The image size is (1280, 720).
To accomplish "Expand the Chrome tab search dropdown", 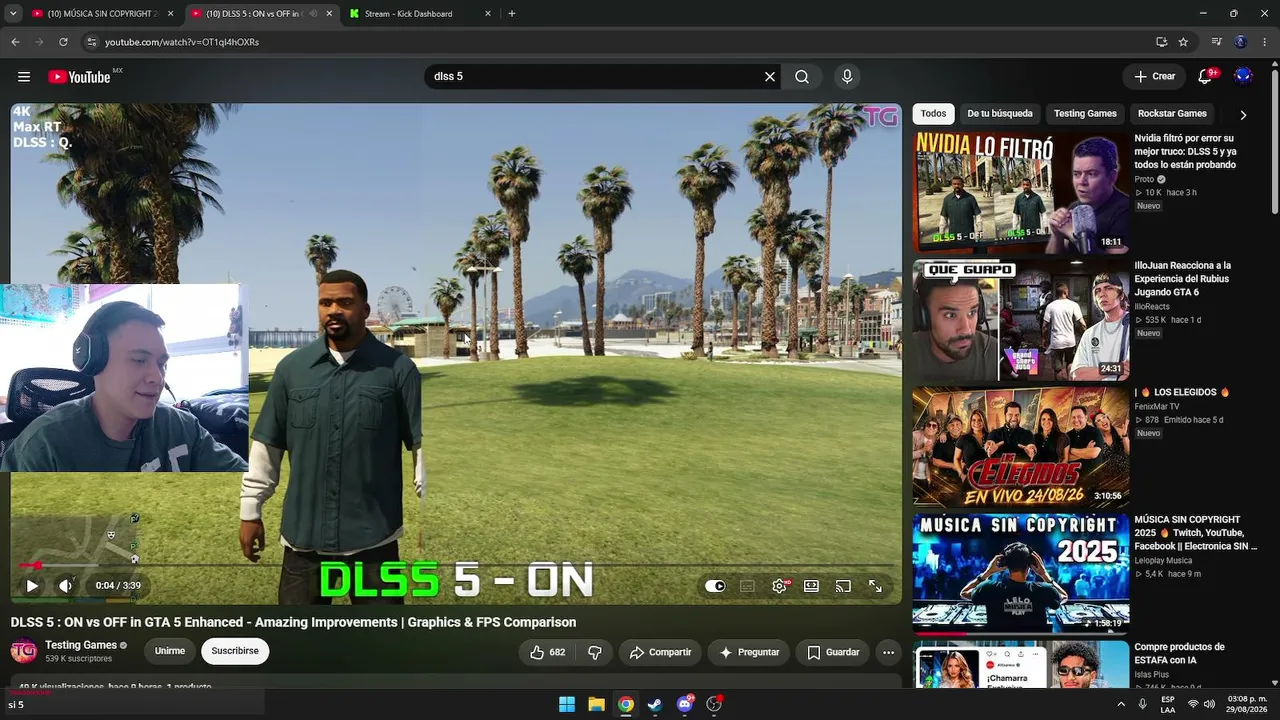I will click(13, 14).
